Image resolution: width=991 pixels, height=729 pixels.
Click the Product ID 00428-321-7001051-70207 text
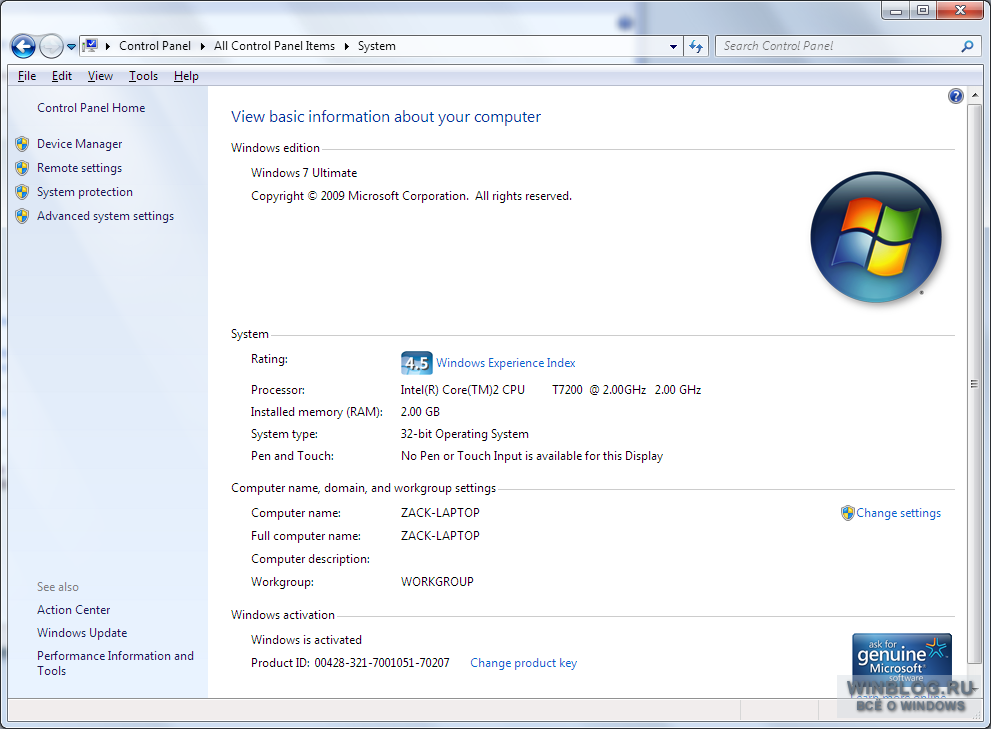(350, 663)
